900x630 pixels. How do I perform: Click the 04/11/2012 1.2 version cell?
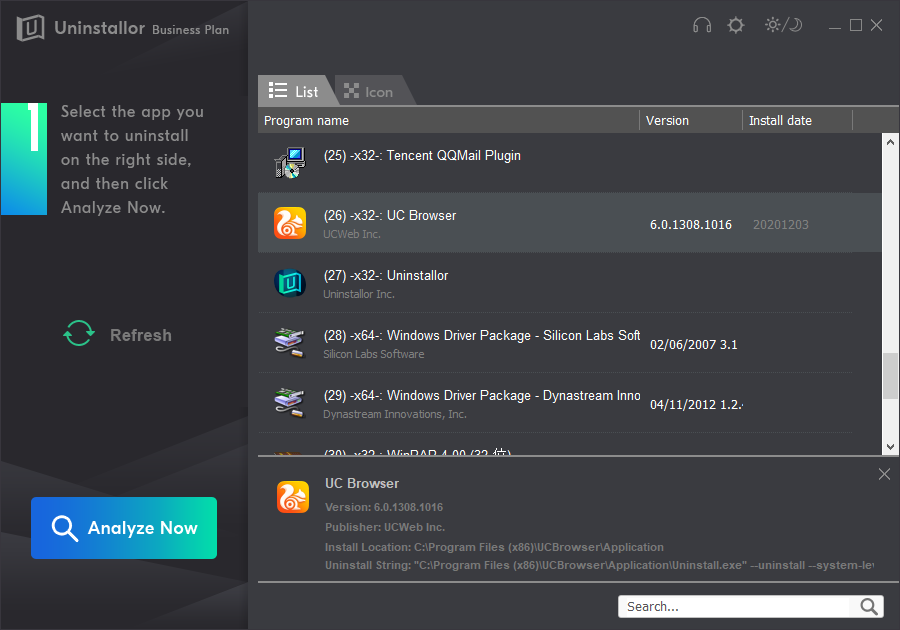point(696,405)
